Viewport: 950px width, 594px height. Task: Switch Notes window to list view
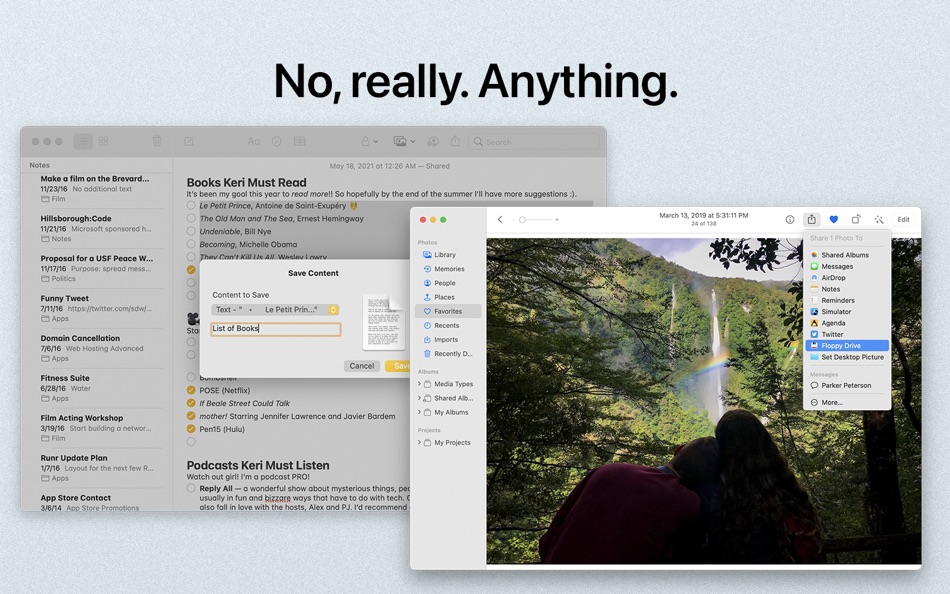pos(83,141)
